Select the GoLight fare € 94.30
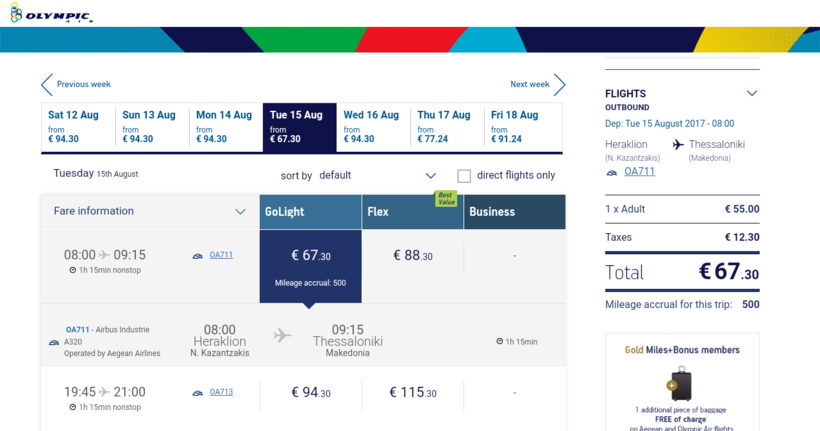 point(310,393)
